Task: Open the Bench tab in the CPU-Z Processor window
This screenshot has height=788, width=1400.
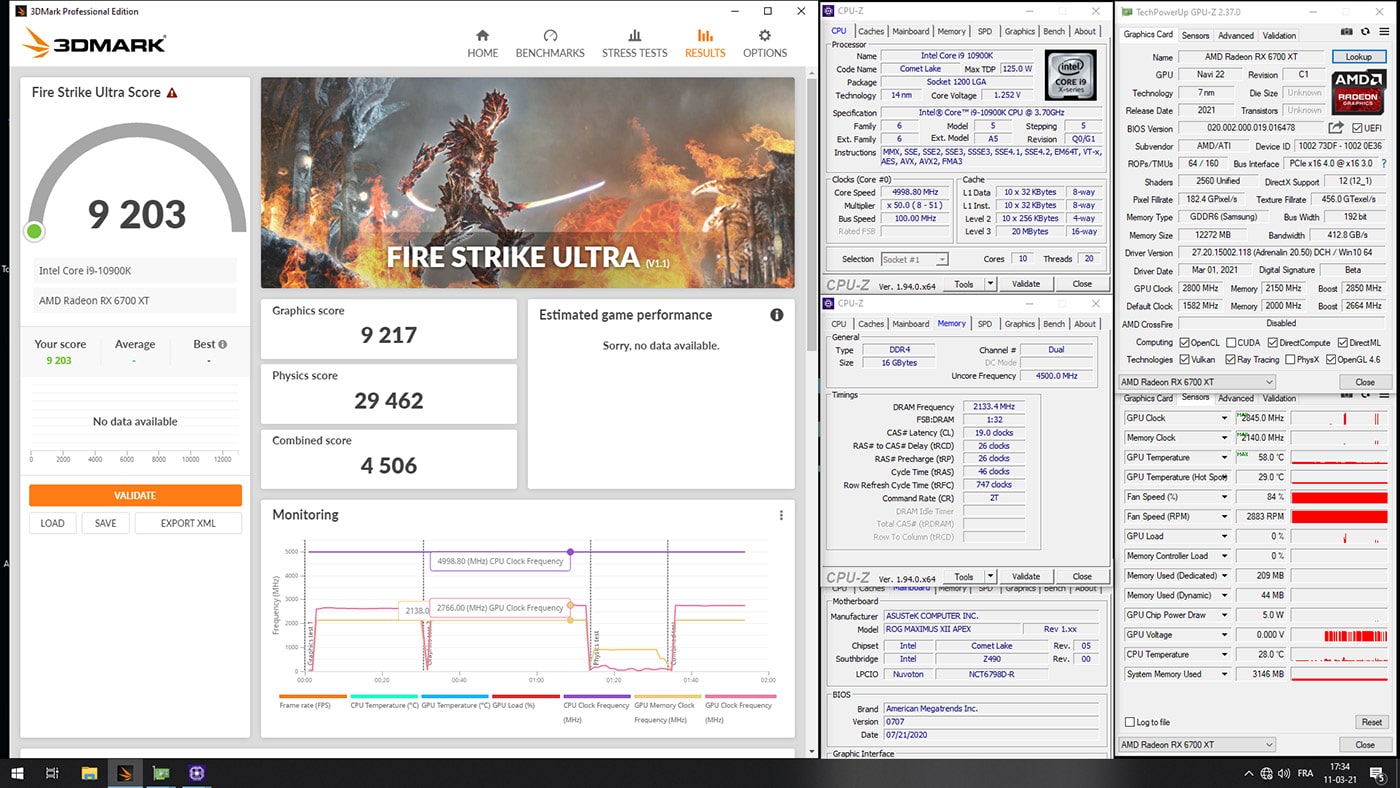Action: (1054, 31)
